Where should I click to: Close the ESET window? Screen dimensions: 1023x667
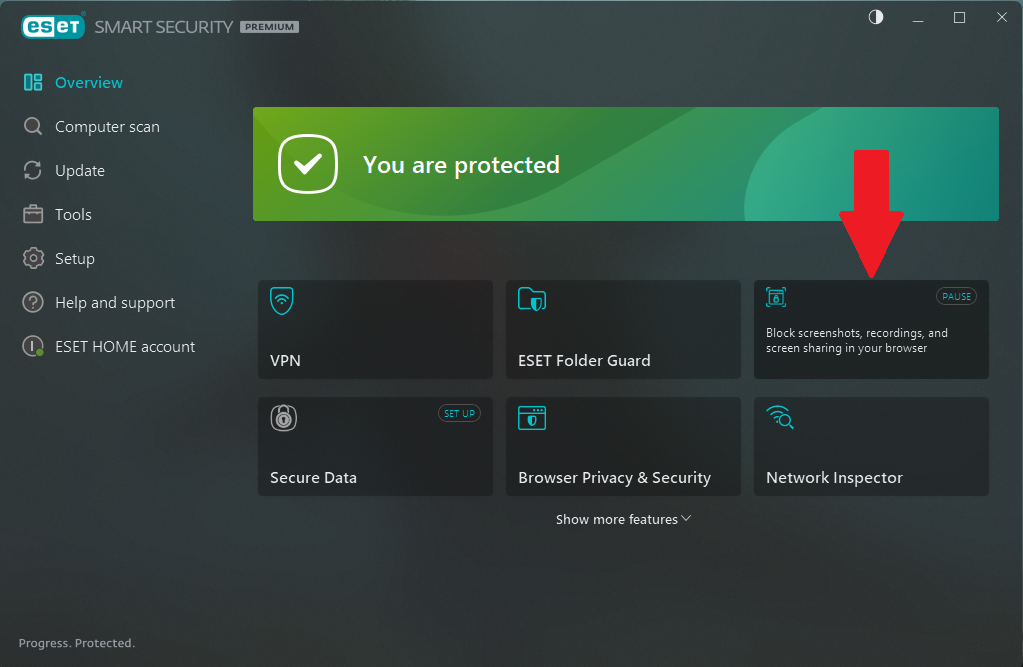click(1001, 18)
